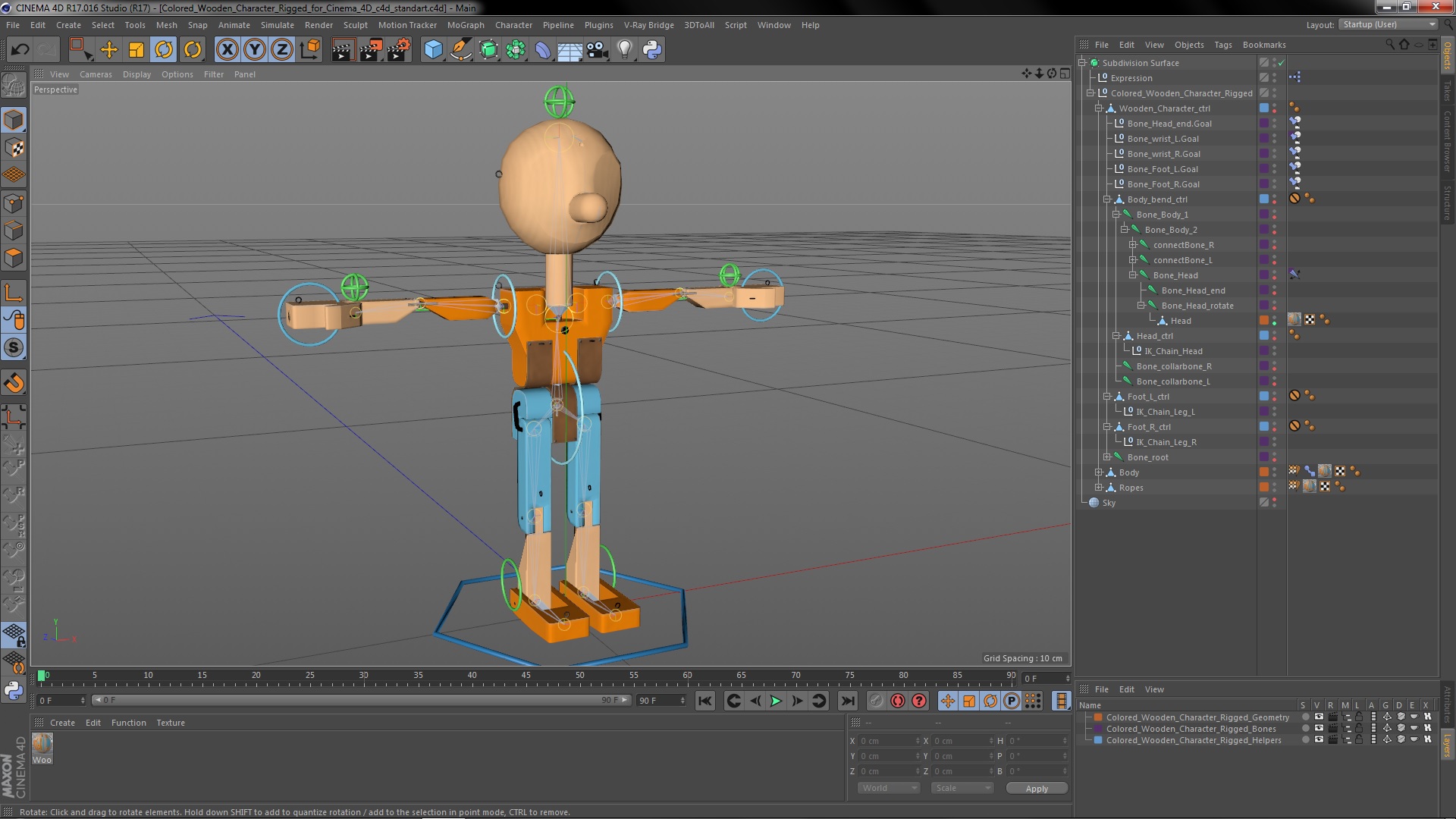Open Object Manager Bookmarks menu

[x=1264, y=45]
